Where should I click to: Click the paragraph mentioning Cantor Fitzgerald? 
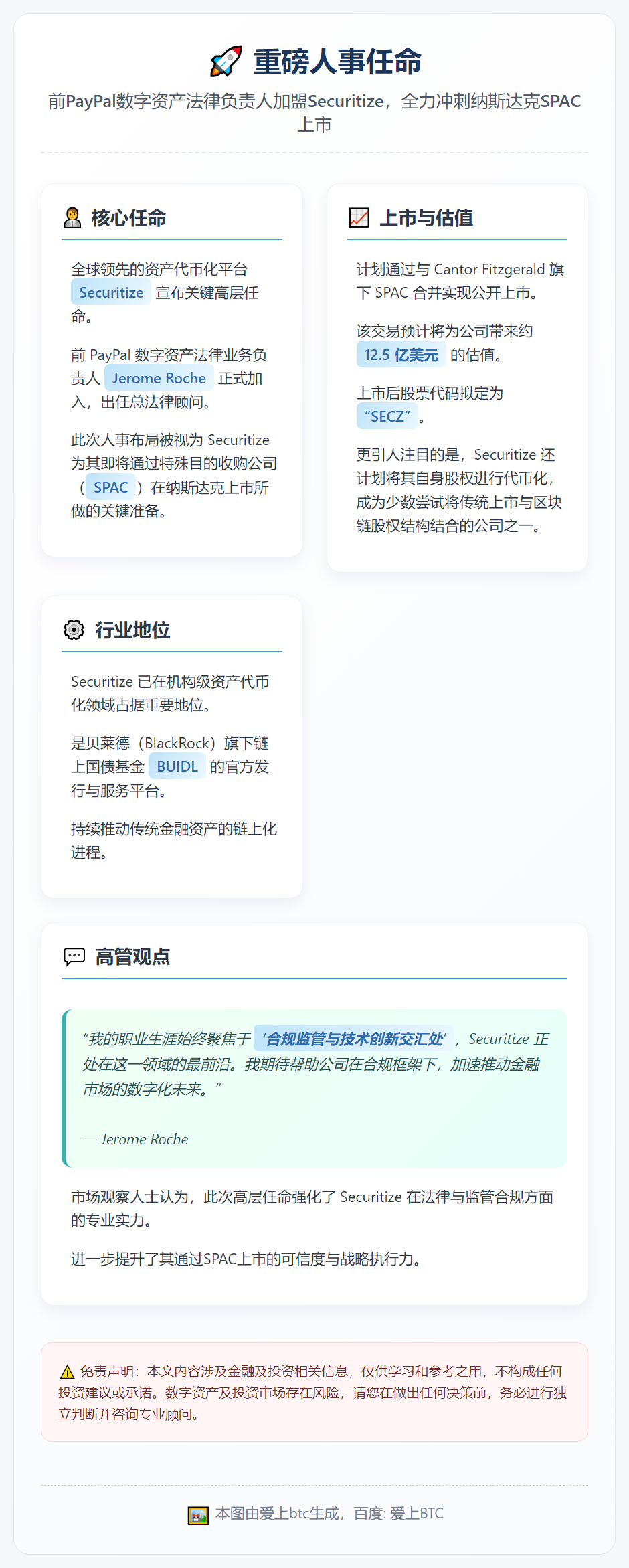tap(460, 281)
